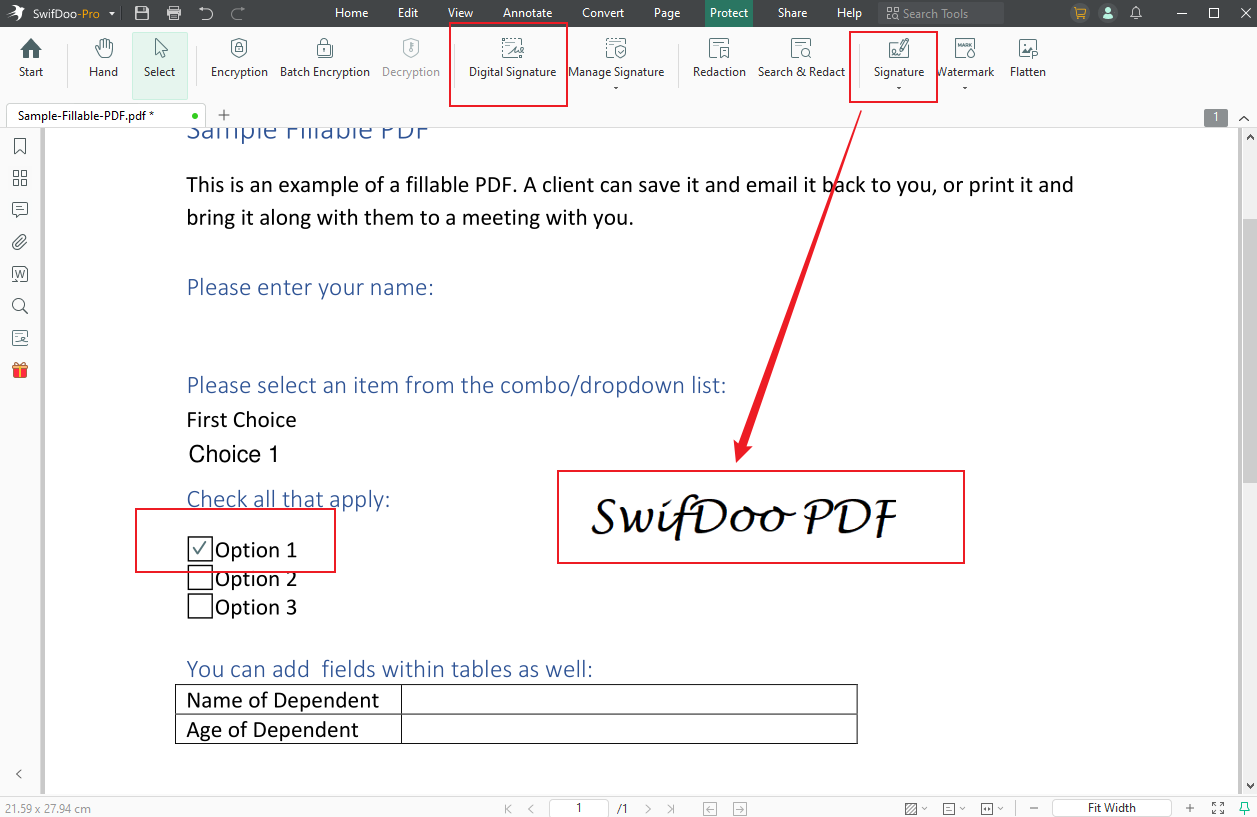The image size is (1257, 817).
Task: Open the Attachments panel
Action: (19, 241)
